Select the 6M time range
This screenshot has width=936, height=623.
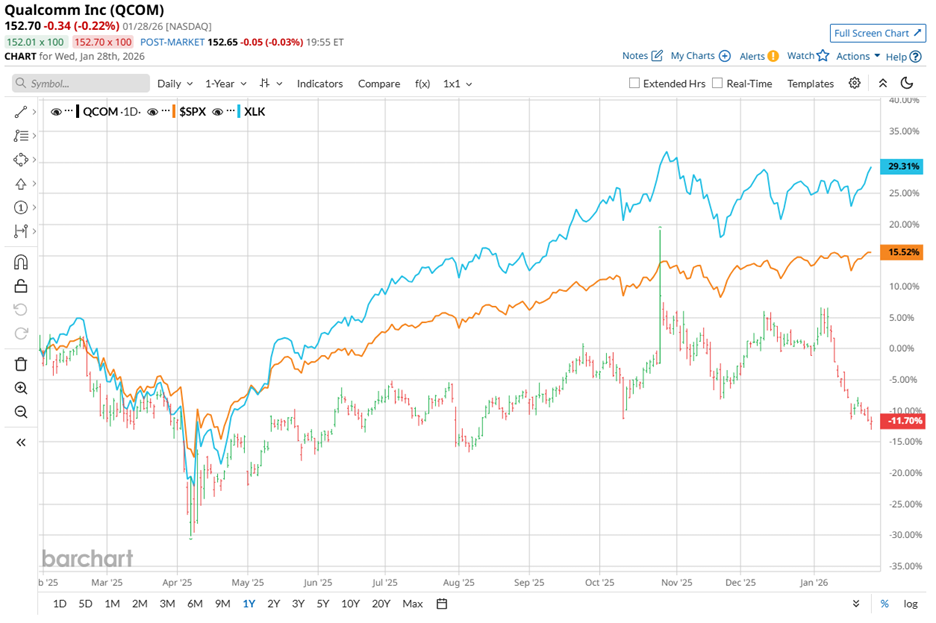pyautogui.click(x=194, y=603)
